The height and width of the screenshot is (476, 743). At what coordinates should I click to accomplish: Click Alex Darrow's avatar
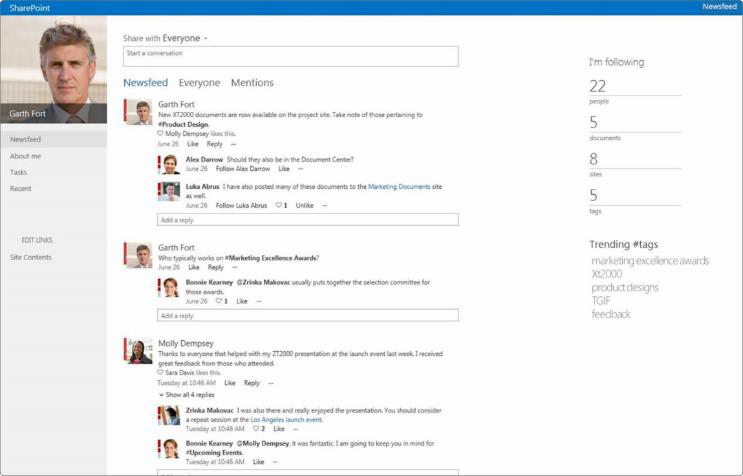pyautogui.click(x=170, y=164)
